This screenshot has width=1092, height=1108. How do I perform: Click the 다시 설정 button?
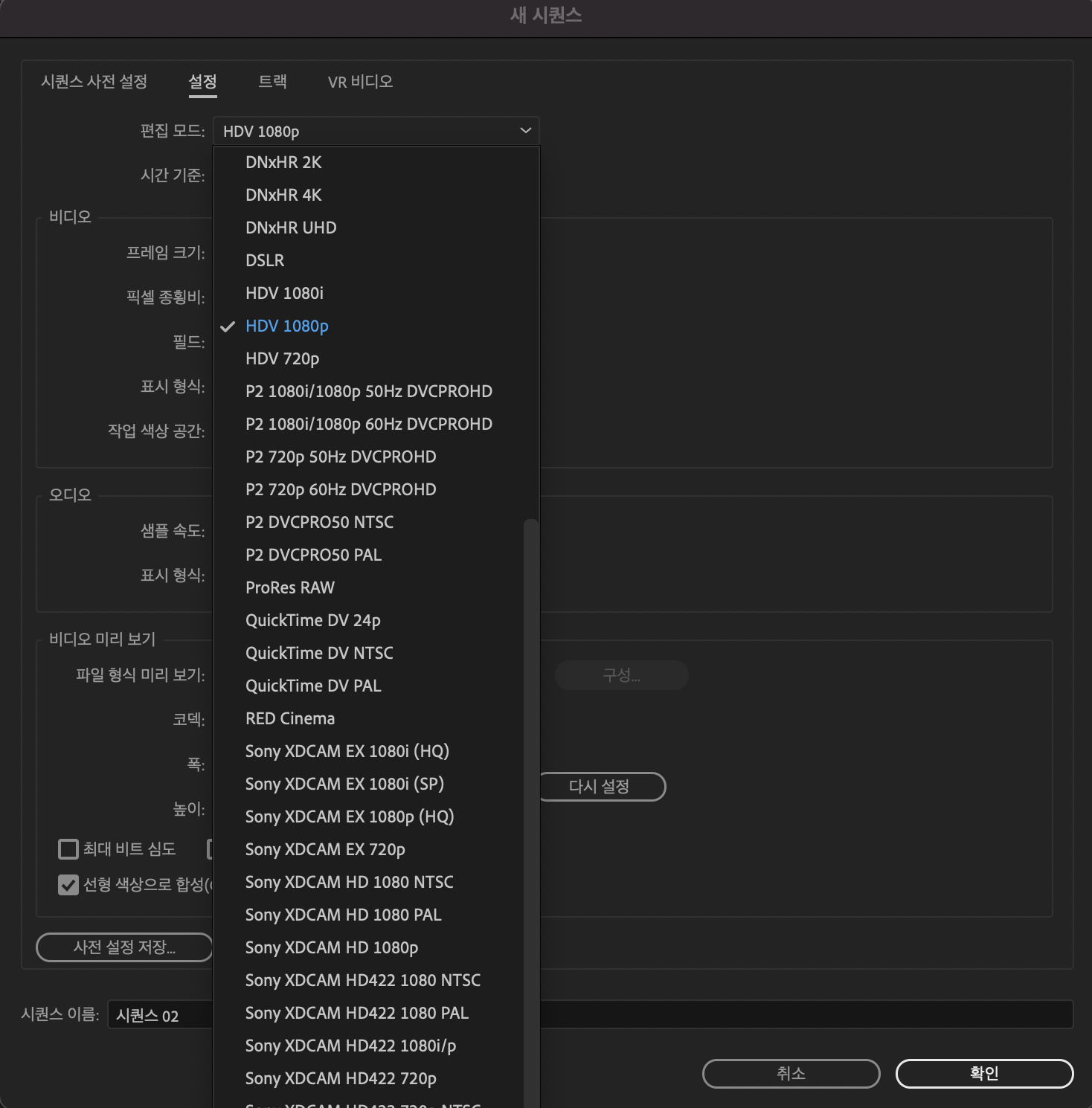600,787
